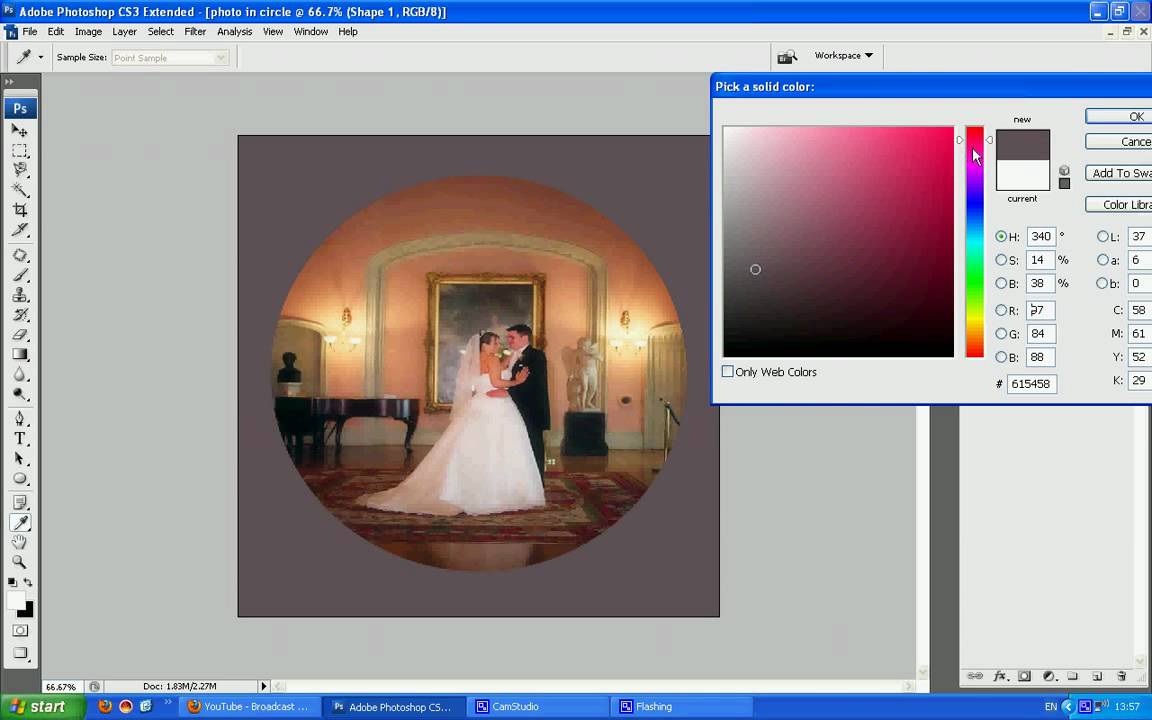Open the Workspace dropdown
Screen dimensions: 1152x720
click(843, 56)
